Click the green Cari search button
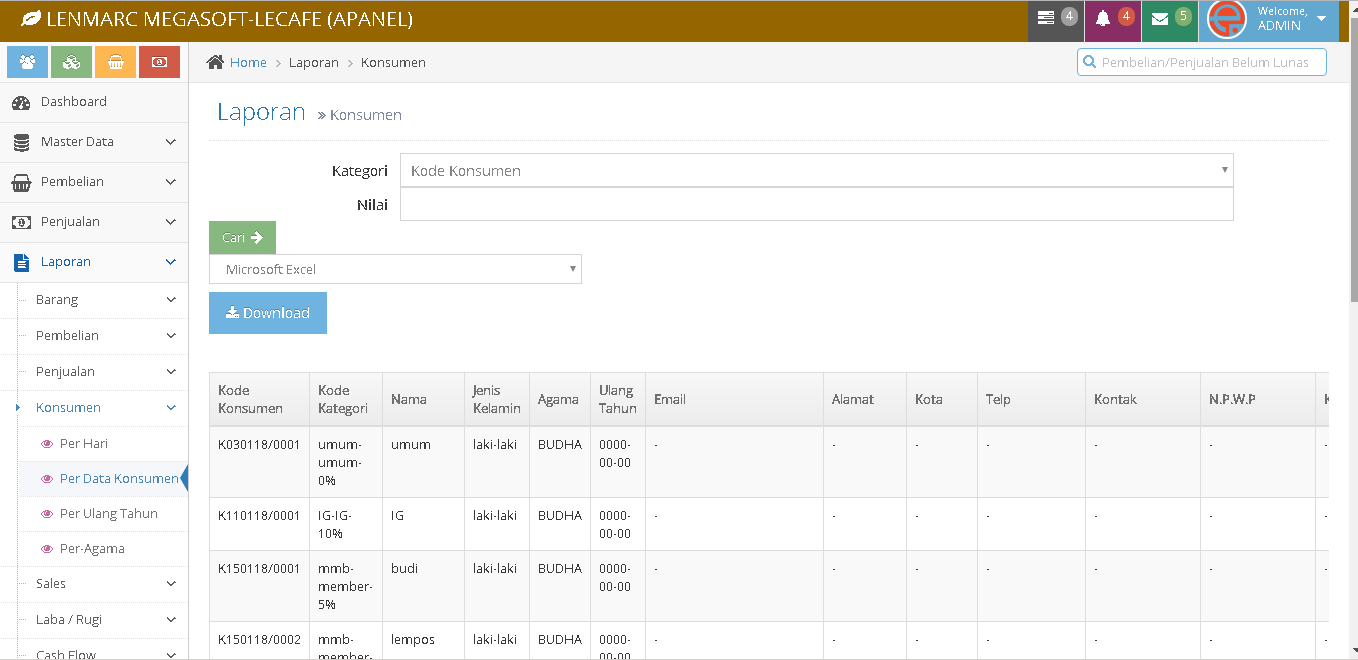This screenshot has height=660, width=1358. (x=242, y=237)
